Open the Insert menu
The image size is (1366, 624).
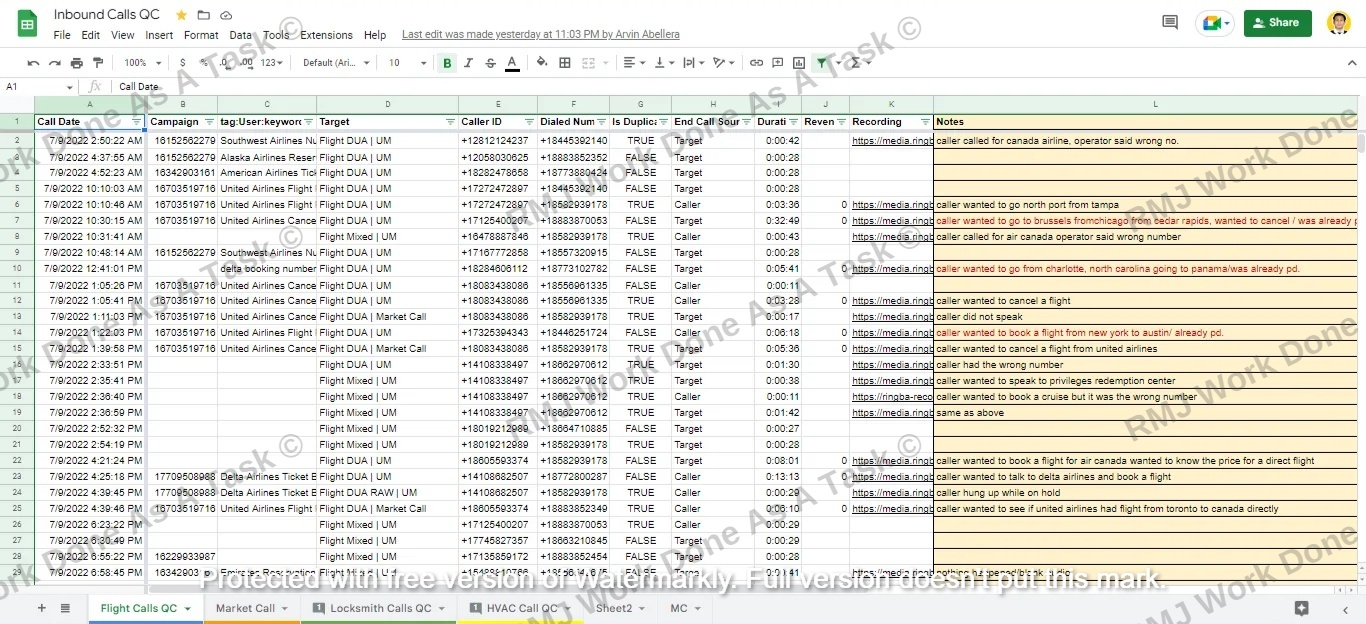[x=159, y=35]
